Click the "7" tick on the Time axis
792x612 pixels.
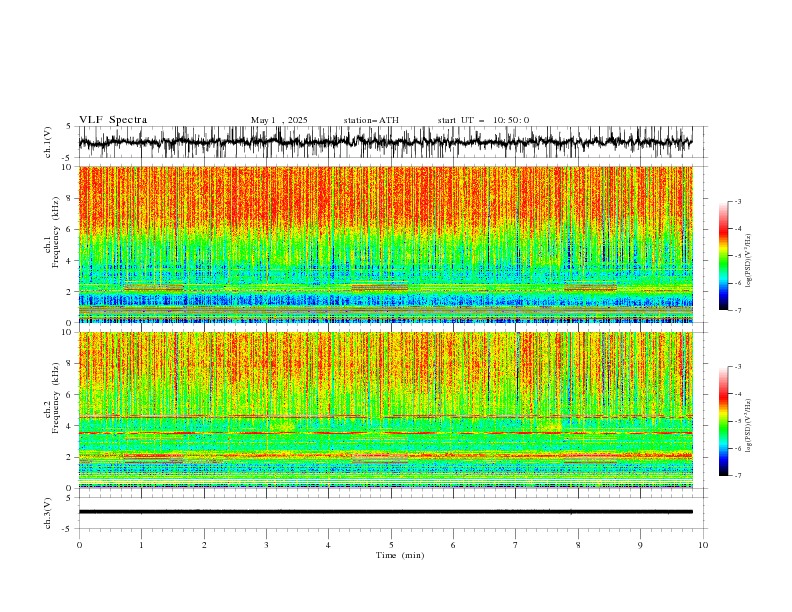pos(516,545)
